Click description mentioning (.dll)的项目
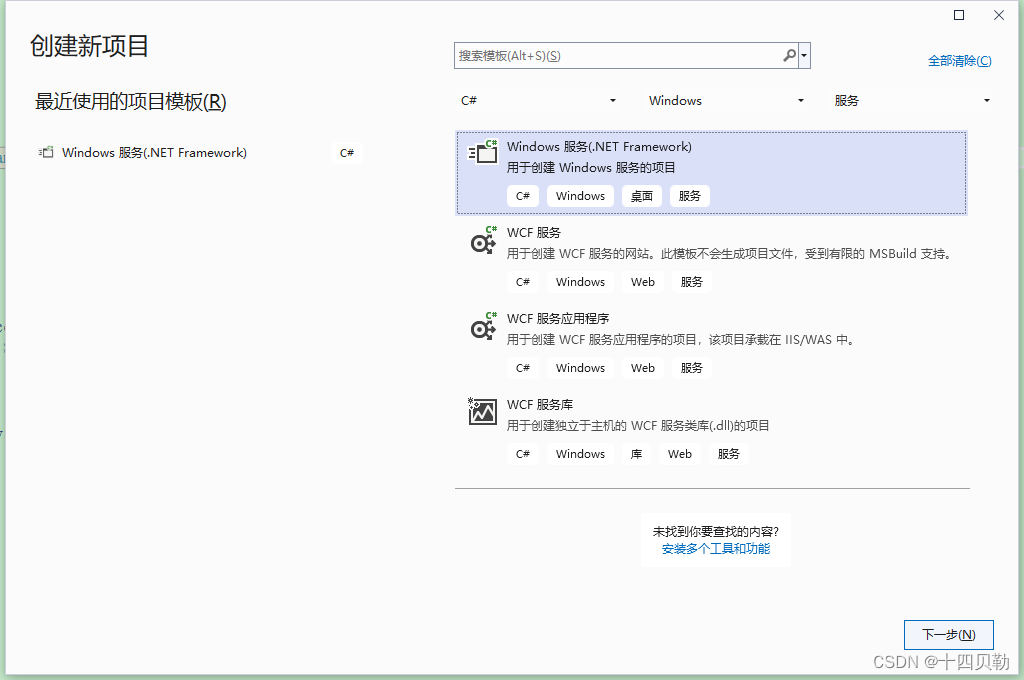Screen dimensions: 1024x680 pyautogui.click(x=638, y=426)
